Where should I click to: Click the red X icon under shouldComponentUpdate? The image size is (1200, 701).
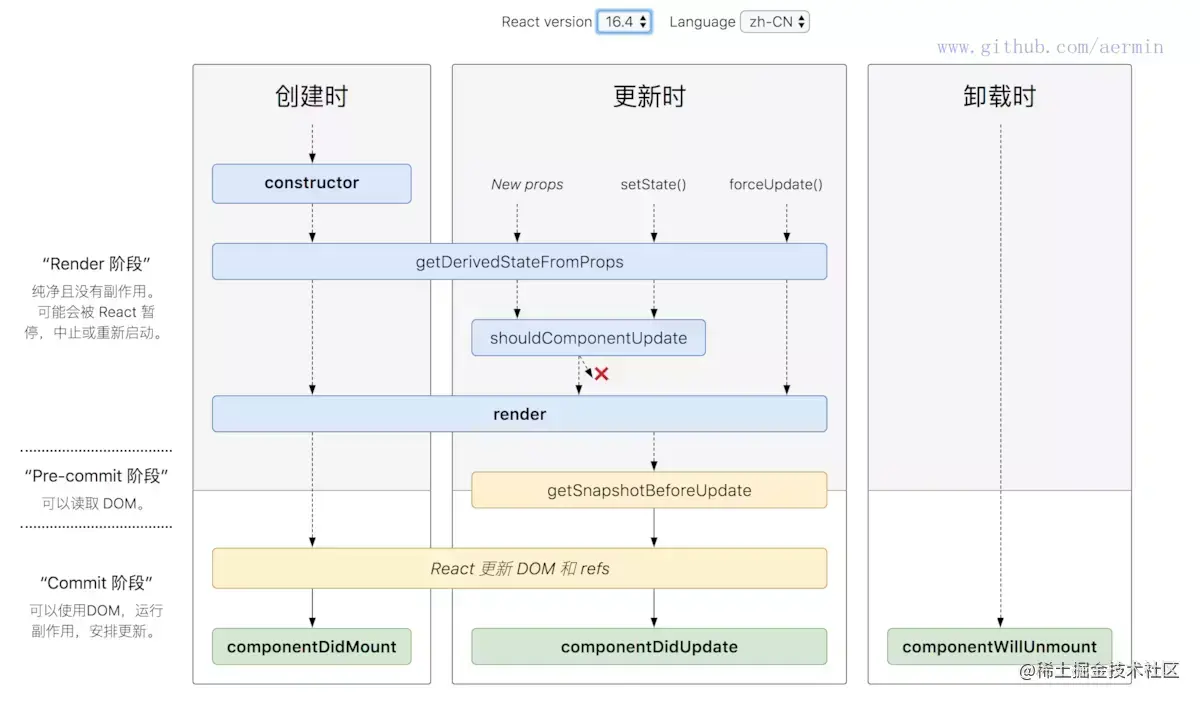click(x=600, y=373)
